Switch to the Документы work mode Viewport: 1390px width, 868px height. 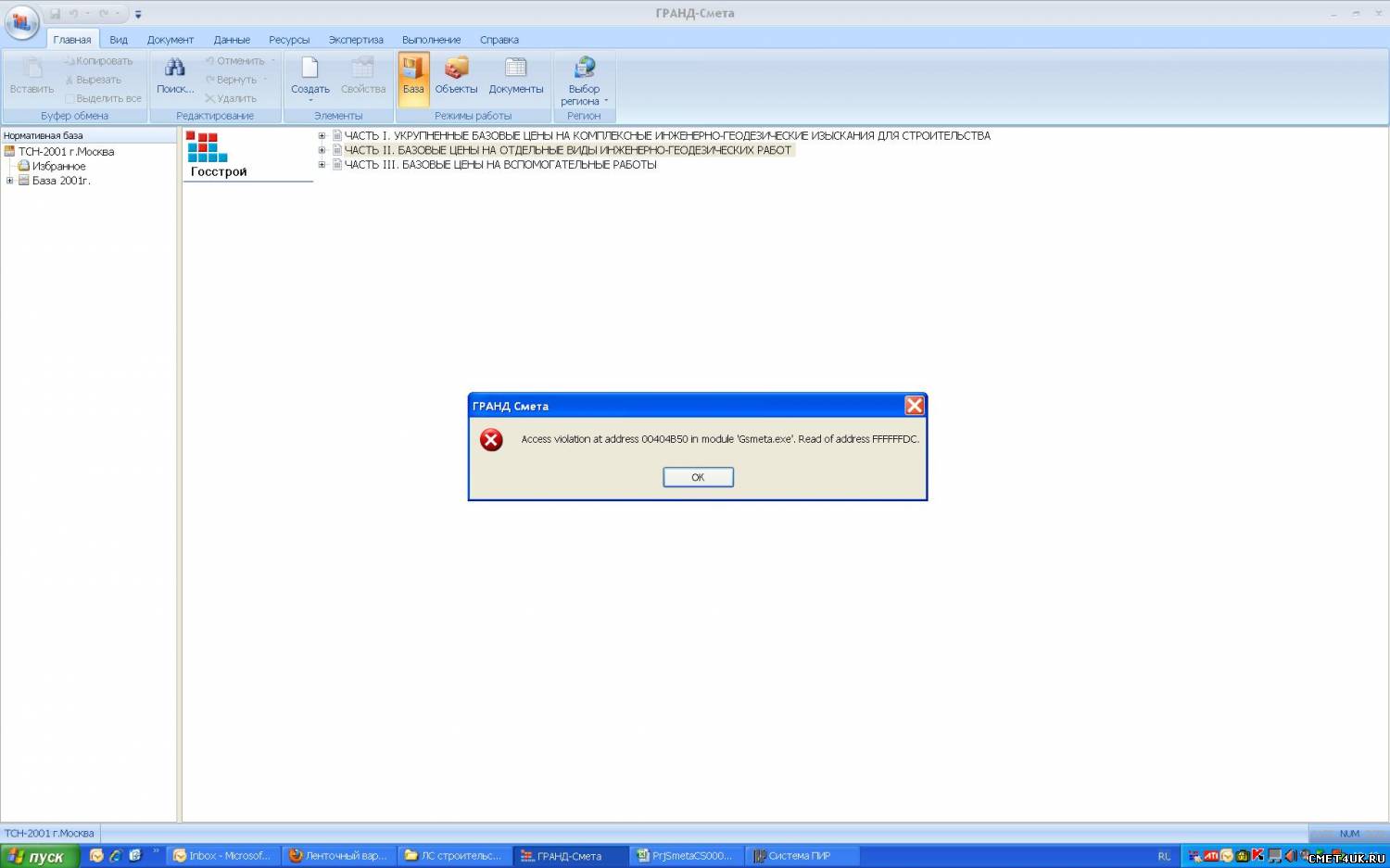tap(516, 75)
